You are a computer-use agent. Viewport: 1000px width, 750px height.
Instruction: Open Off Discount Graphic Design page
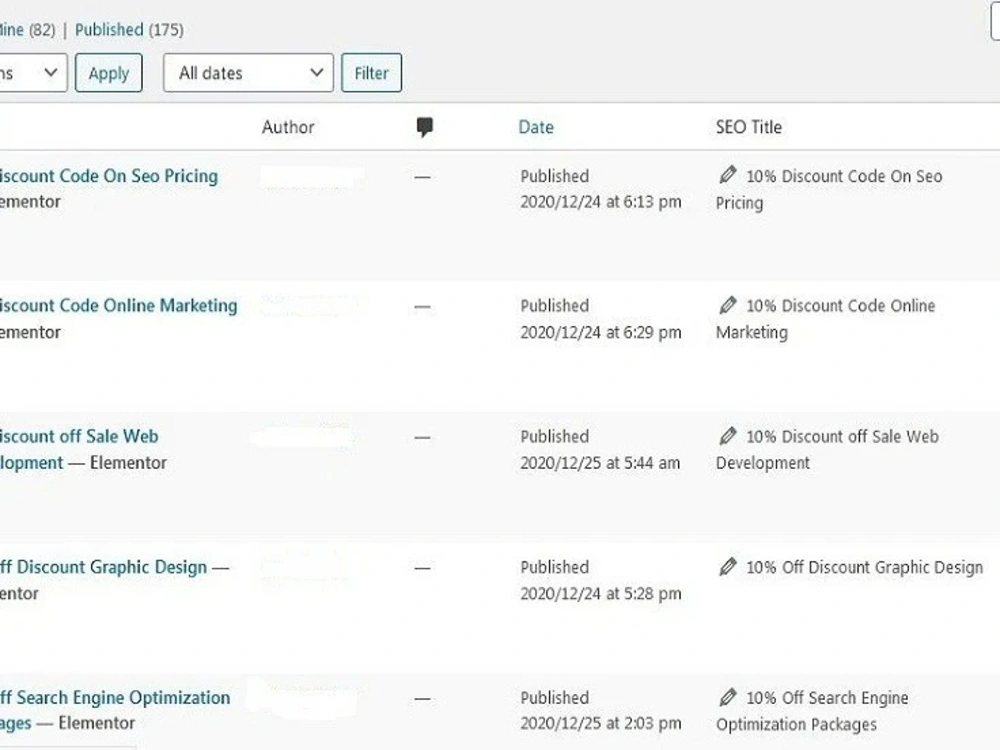pyautogui.click(x=103, y=567)
